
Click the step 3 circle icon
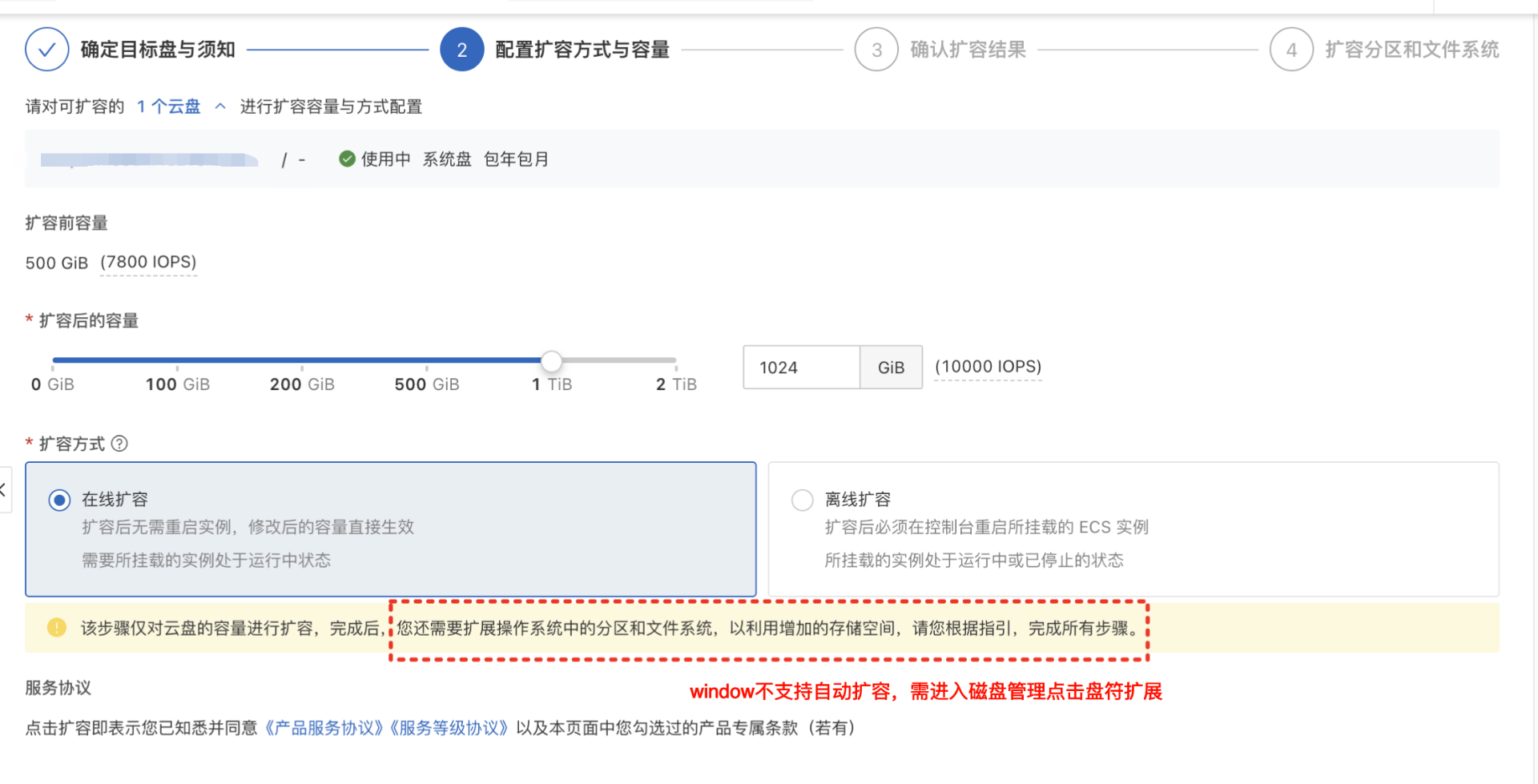[x=876, y=50]
